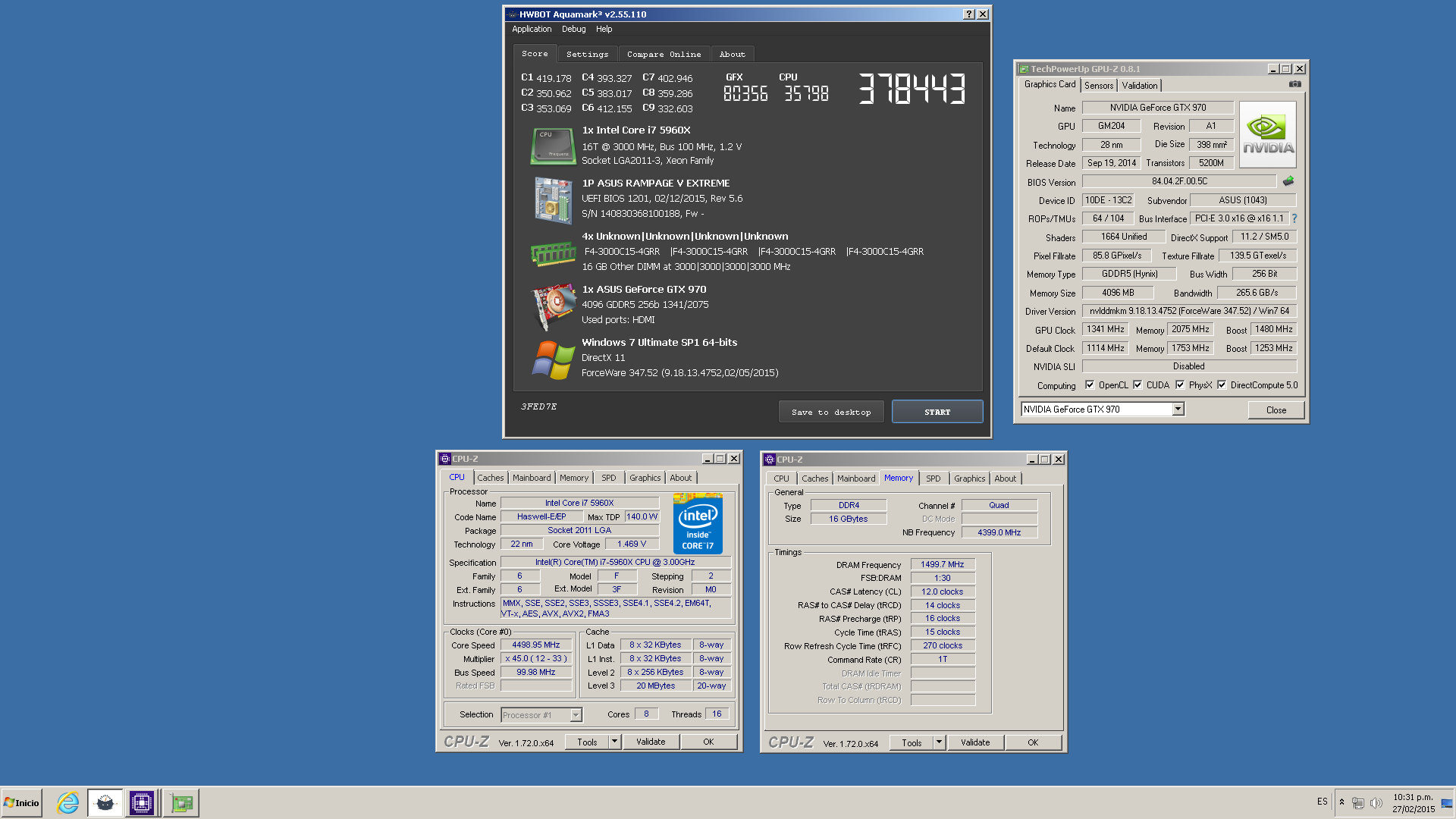Image resolution: width=1456 pixels, height=819 pixels.
Task: Open the Help menu in Aquamark
Action: tap(604, 29)
